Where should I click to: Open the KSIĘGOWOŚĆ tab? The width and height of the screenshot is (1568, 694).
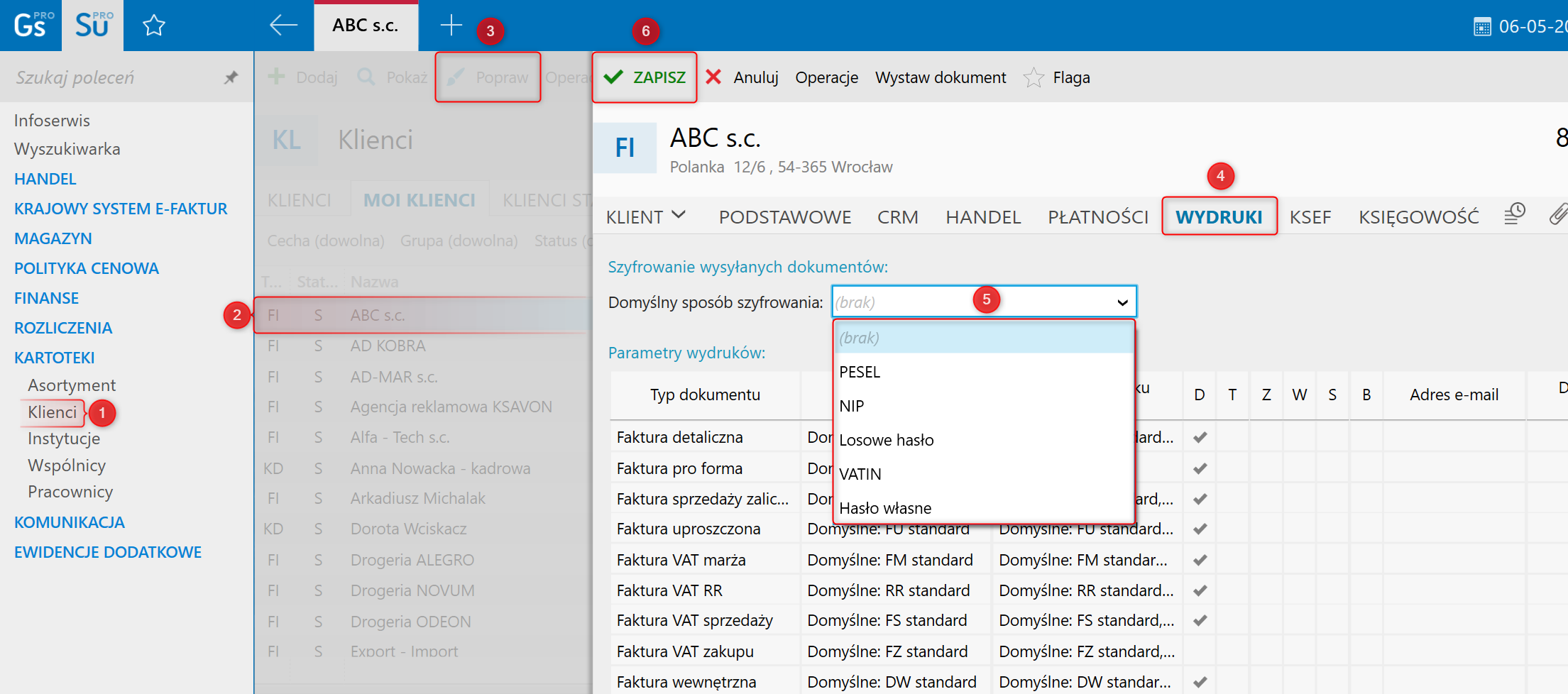point(1419,217)
